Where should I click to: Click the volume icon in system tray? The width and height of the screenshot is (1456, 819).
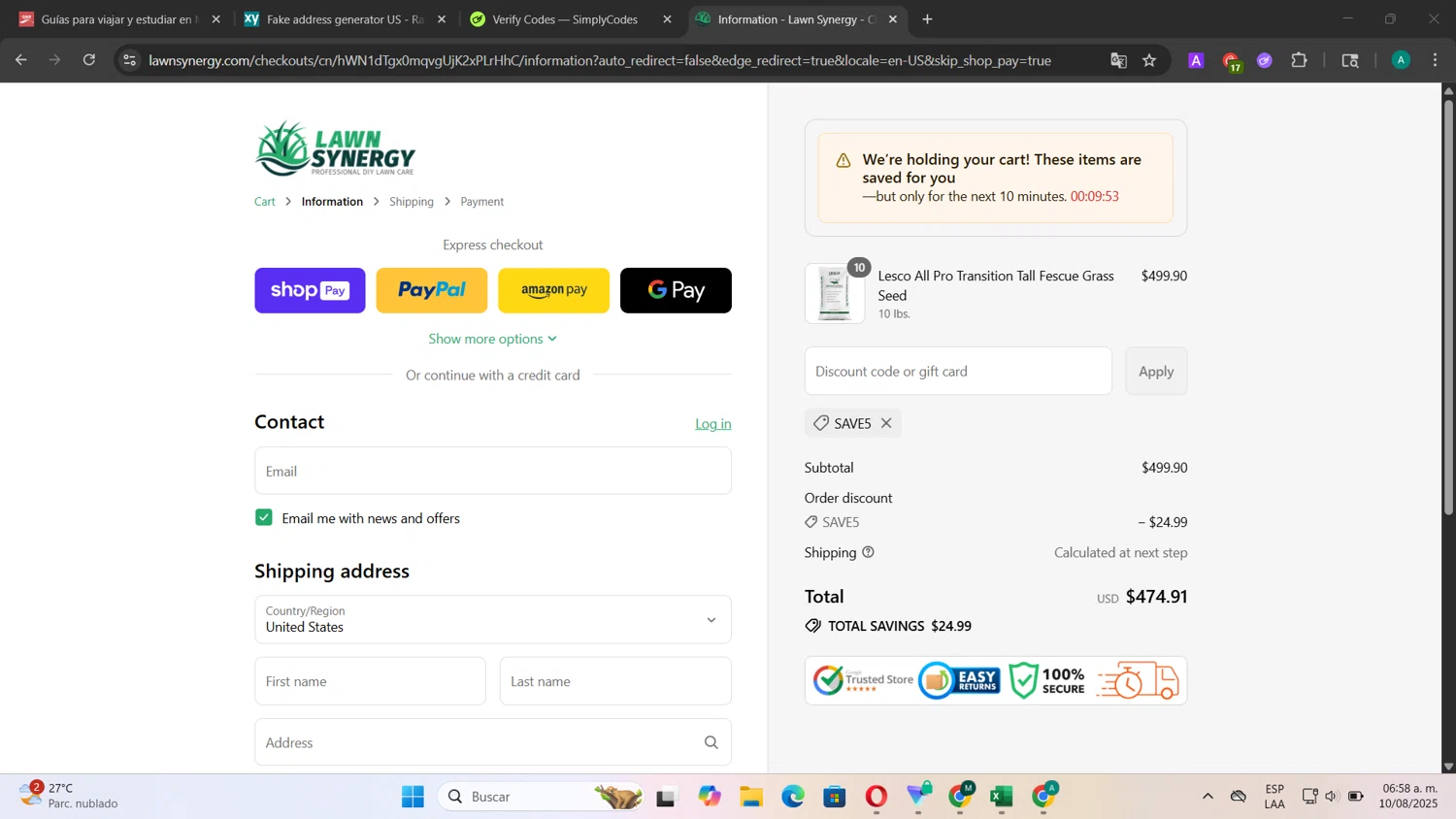pyautogui.click(x=1331, y=797)
